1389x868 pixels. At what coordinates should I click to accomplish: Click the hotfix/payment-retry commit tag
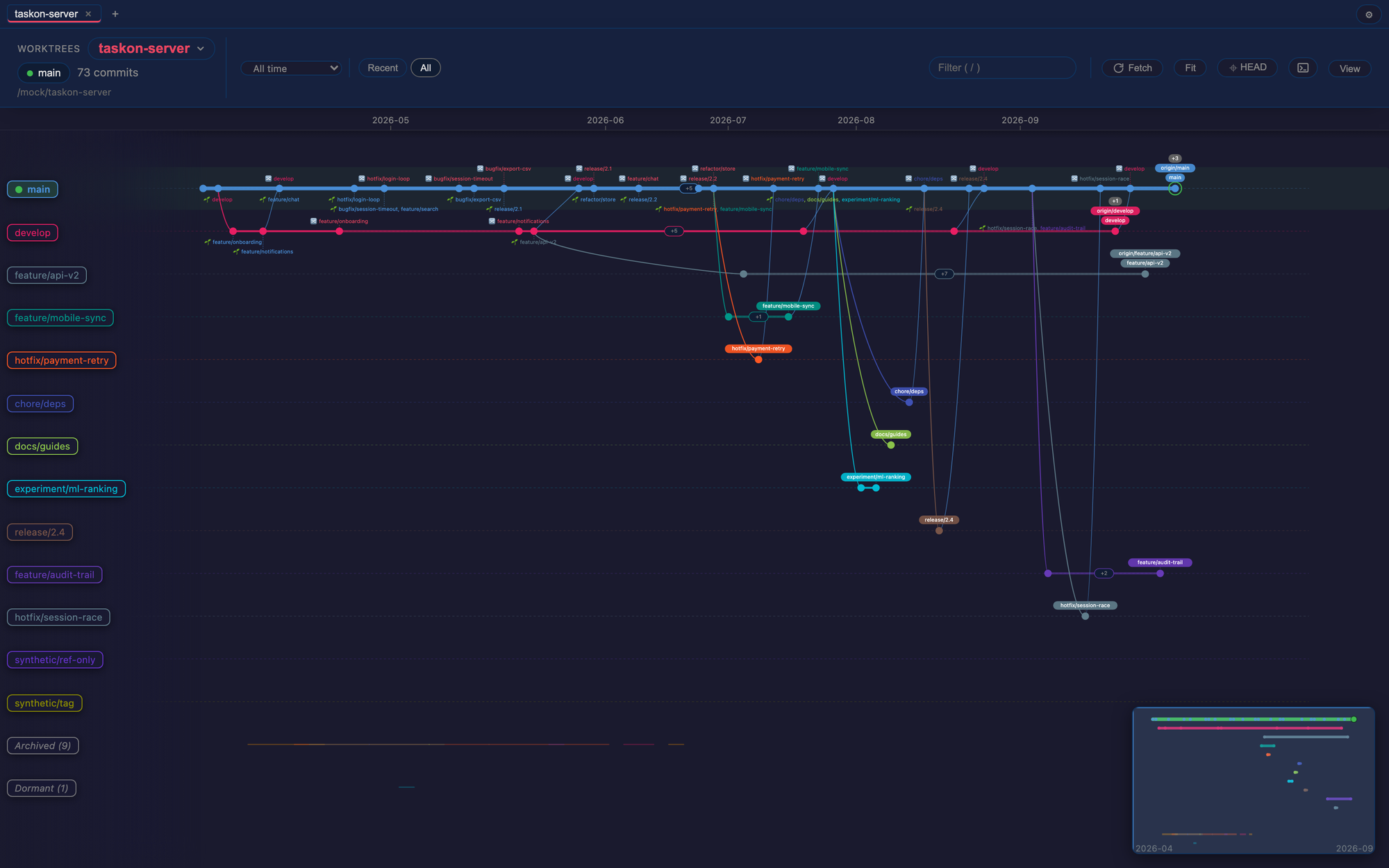[758, 349]
